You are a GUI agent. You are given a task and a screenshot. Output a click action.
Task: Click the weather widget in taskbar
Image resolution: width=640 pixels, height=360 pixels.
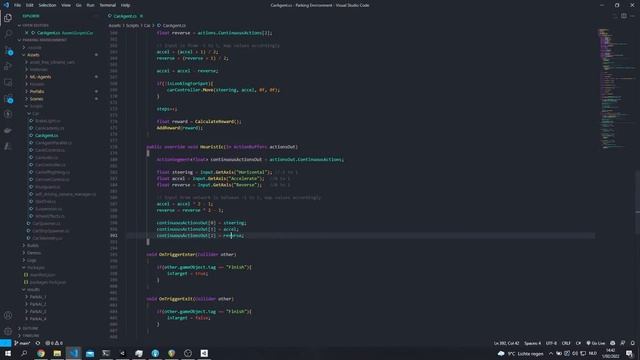[x=520, y=353]
